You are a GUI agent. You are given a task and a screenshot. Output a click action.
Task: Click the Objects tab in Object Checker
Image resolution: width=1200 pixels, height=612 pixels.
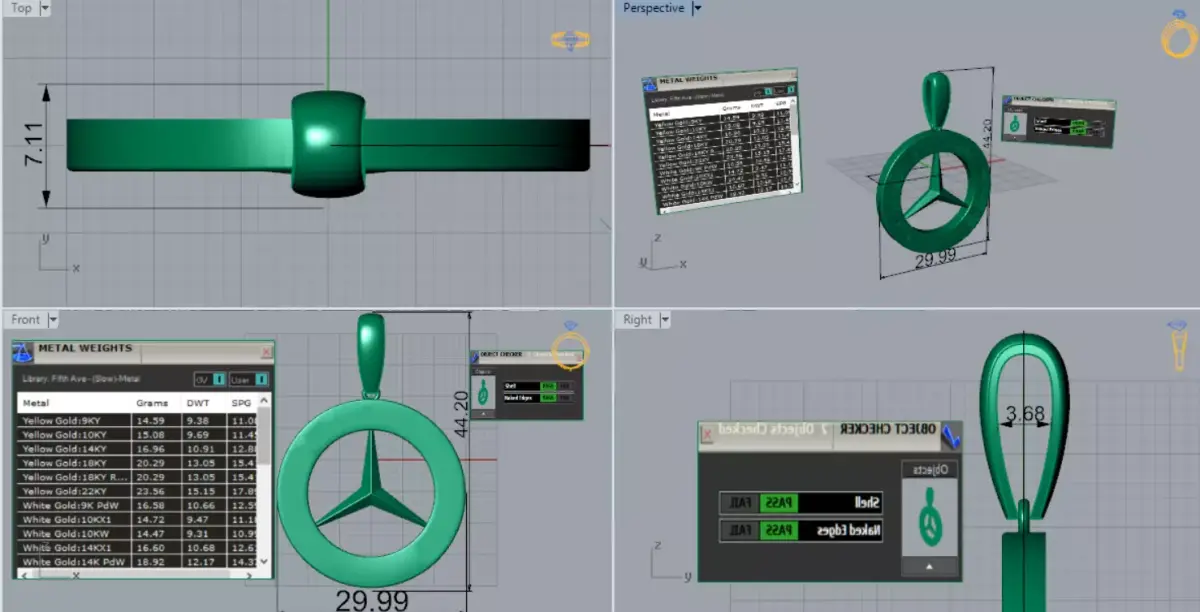point(930,468)
